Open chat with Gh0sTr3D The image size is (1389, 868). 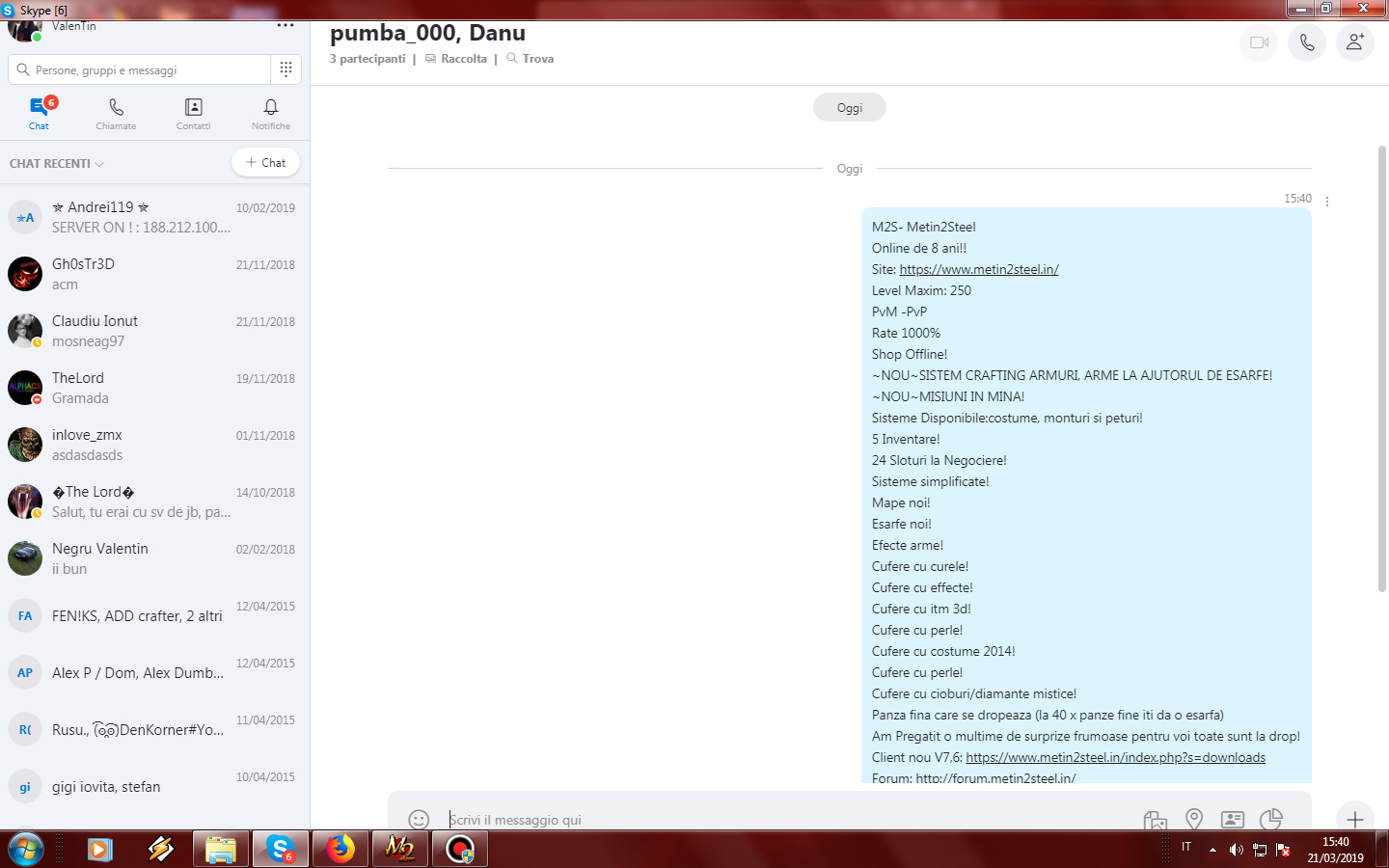tap(154, 274)
